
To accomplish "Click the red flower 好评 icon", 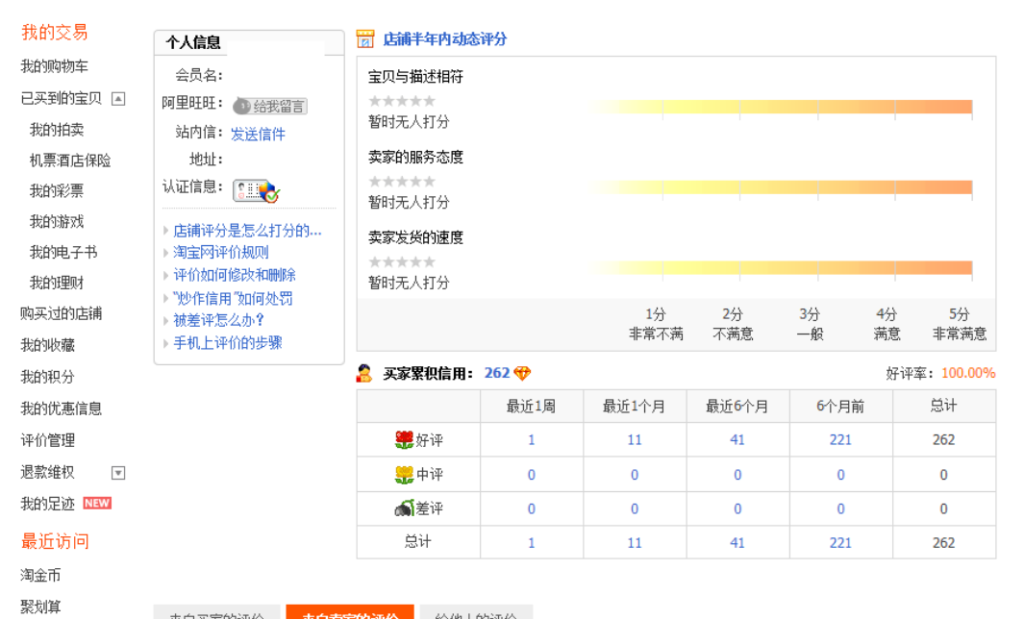I will pyautogui.click(x=404, y=440).
